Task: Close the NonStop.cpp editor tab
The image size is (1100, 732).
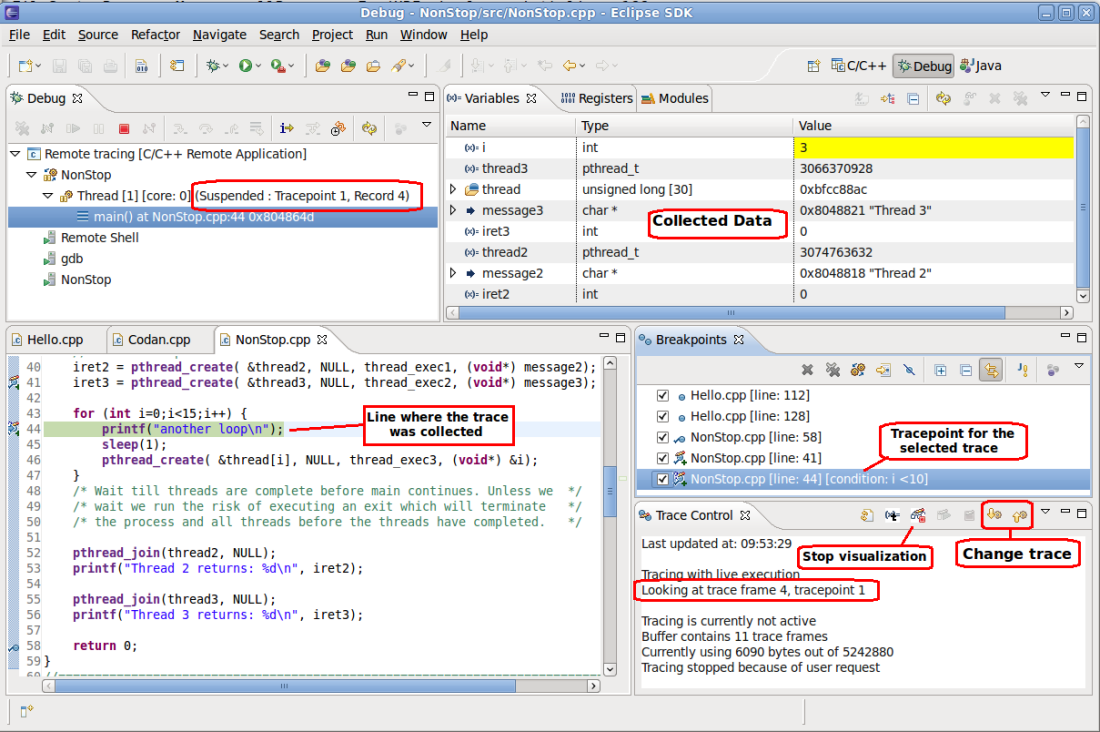Action: tap(322, 340)
